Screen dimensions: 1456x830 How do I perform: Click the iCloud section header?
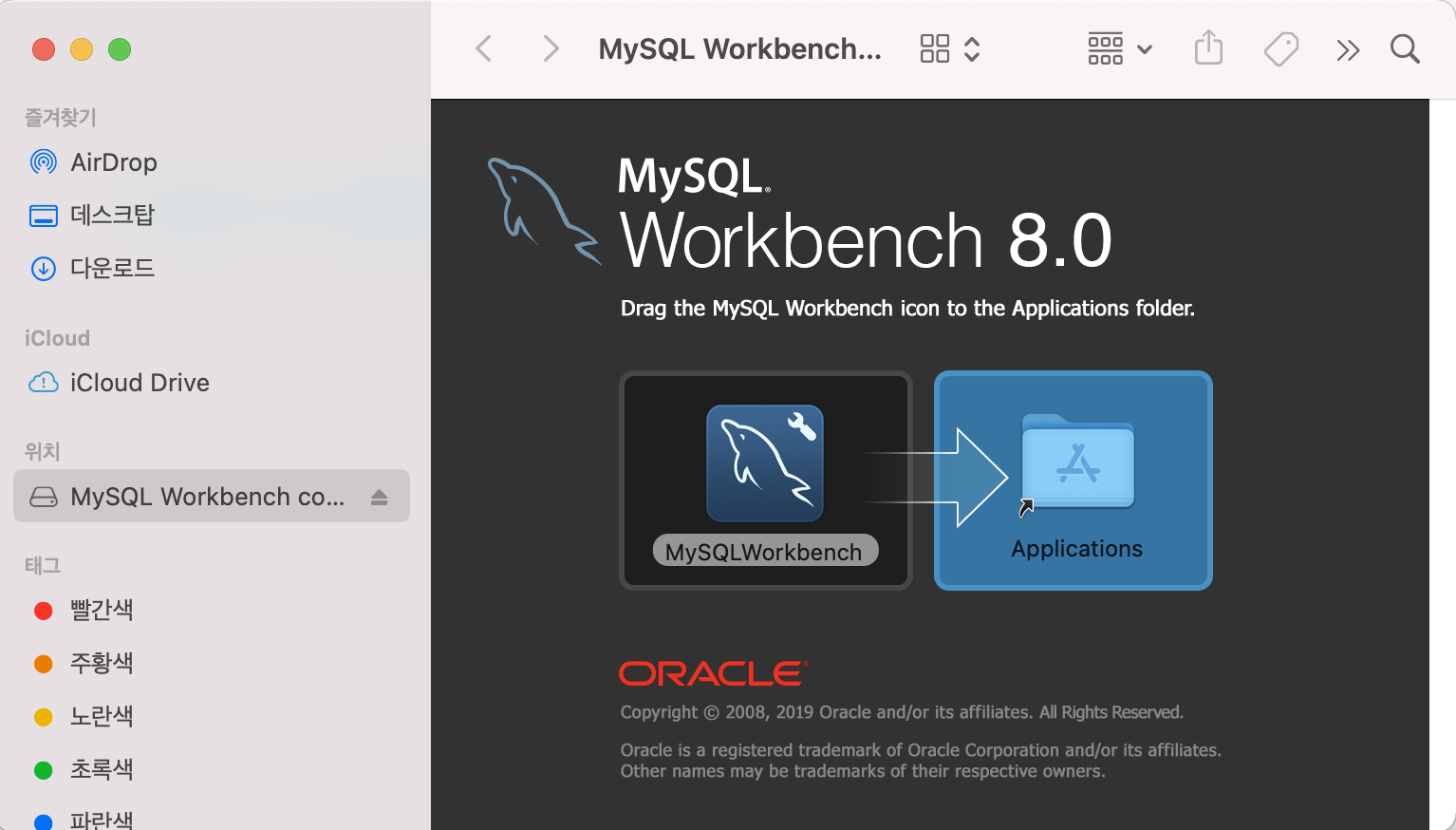click(x=57, y=338)
